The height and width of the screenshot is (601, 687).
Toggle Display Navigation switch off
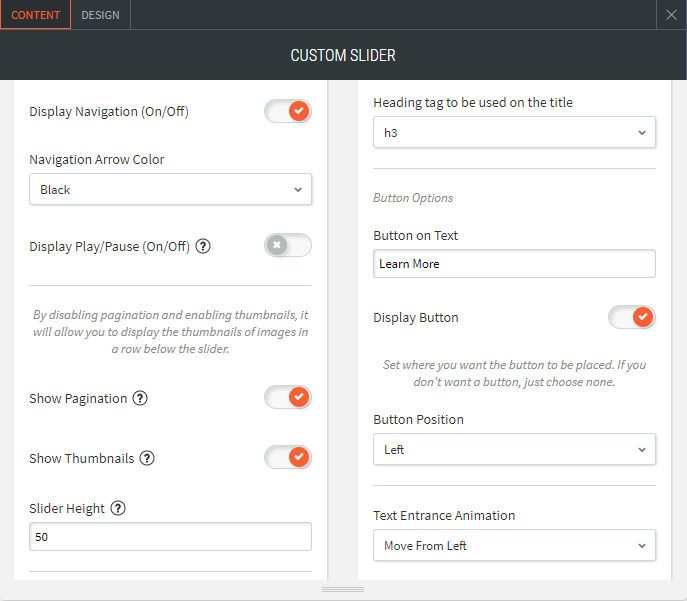click(288, 111)
